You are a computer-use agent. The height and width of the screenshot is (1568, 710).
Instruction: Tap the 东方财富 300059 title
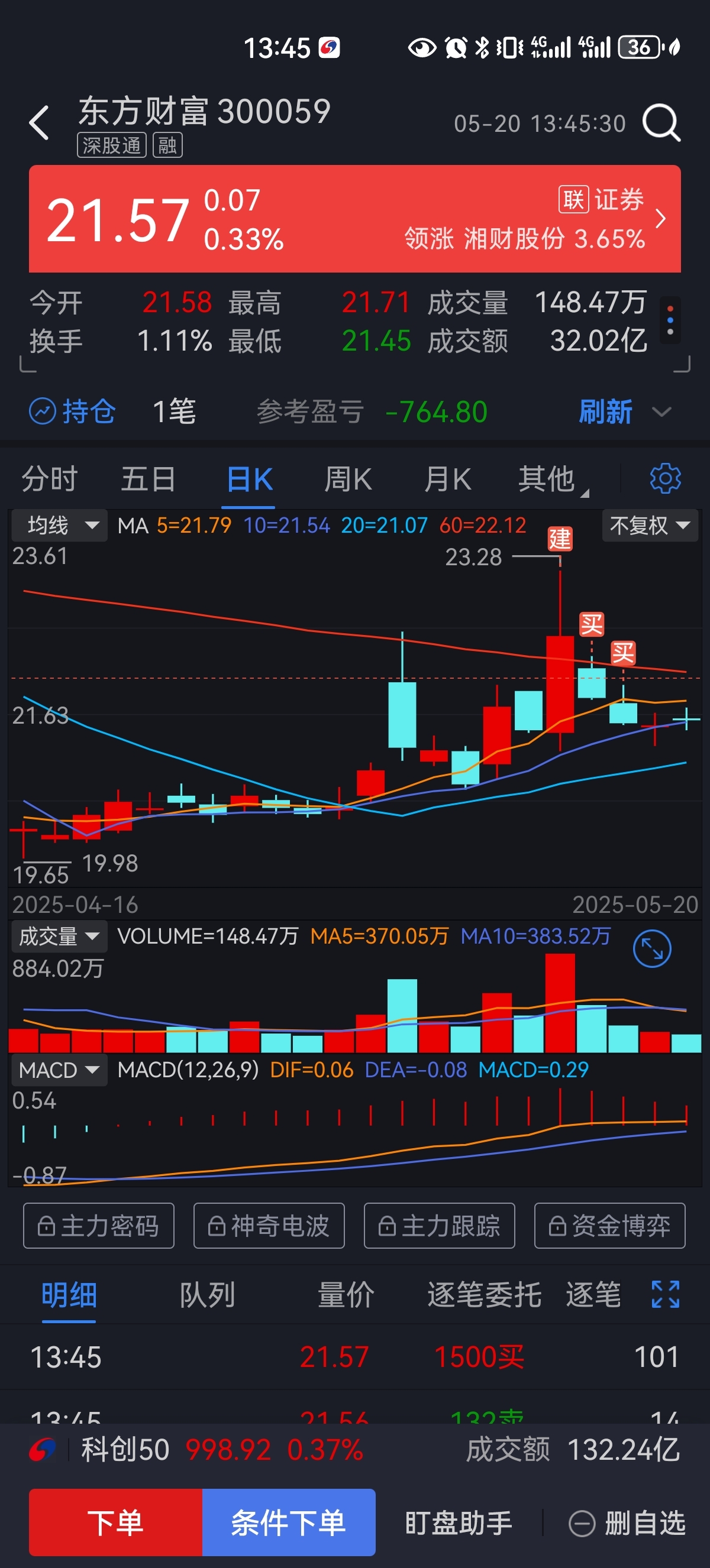tap(205, 111)
